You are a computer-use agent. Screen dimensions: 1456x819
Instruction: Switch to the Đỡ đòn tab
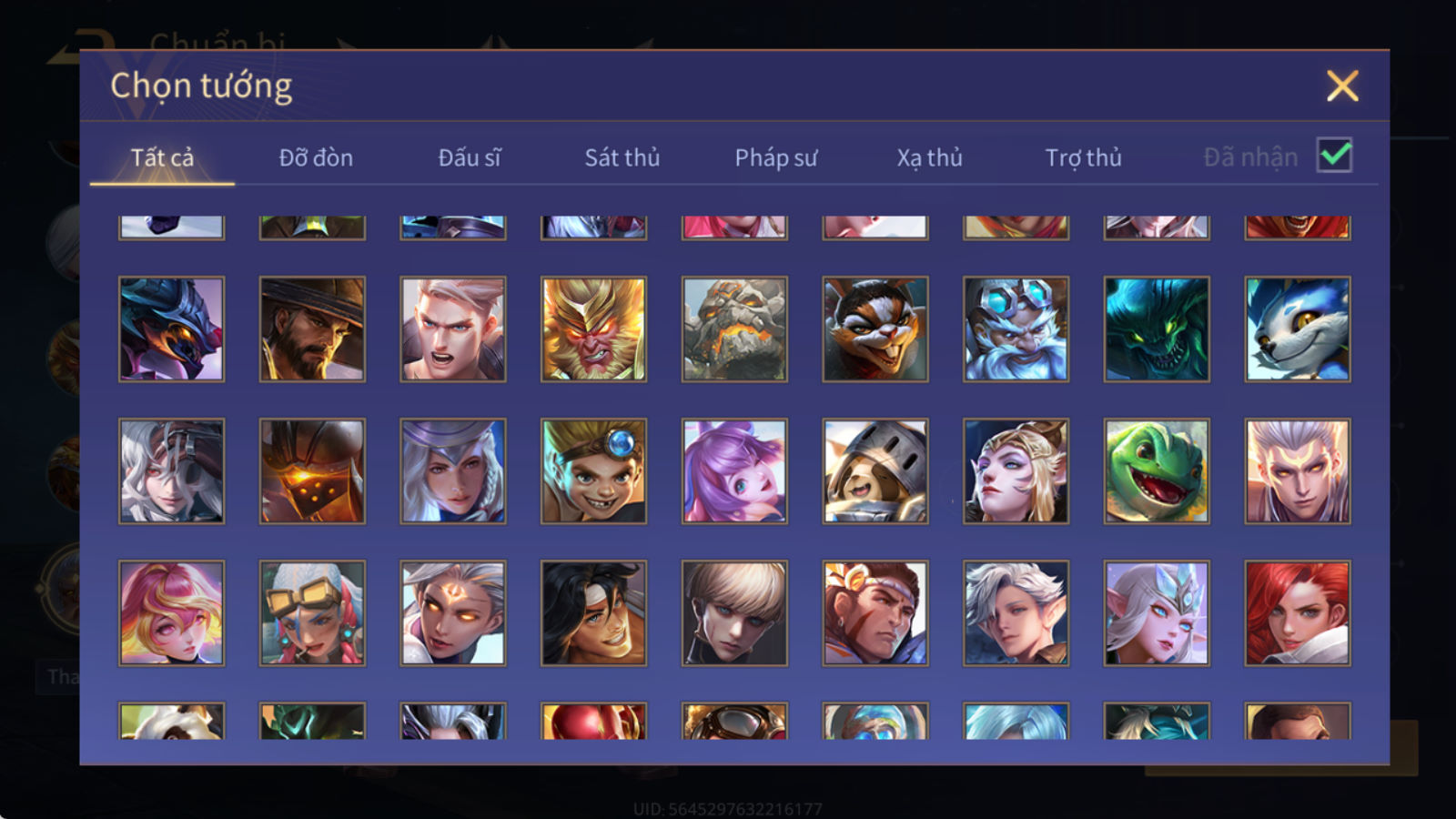coord(316,157)
